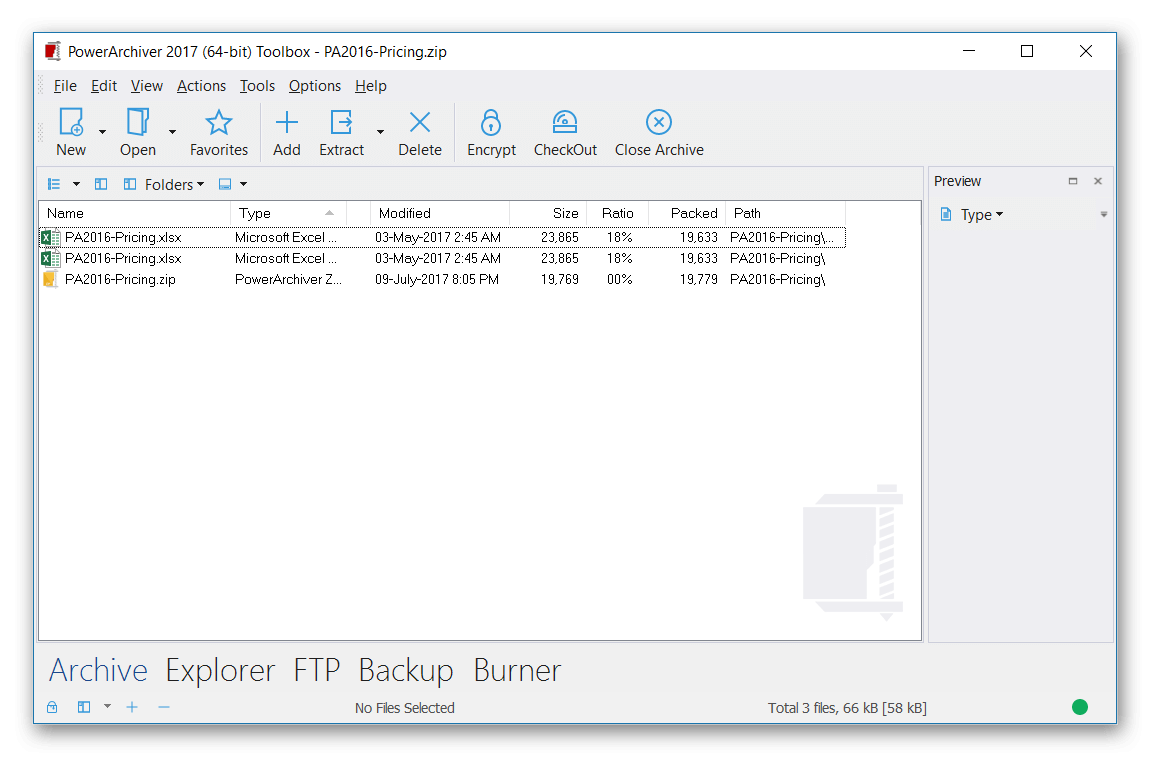Open the Tools menu

[x=257, y=86]
